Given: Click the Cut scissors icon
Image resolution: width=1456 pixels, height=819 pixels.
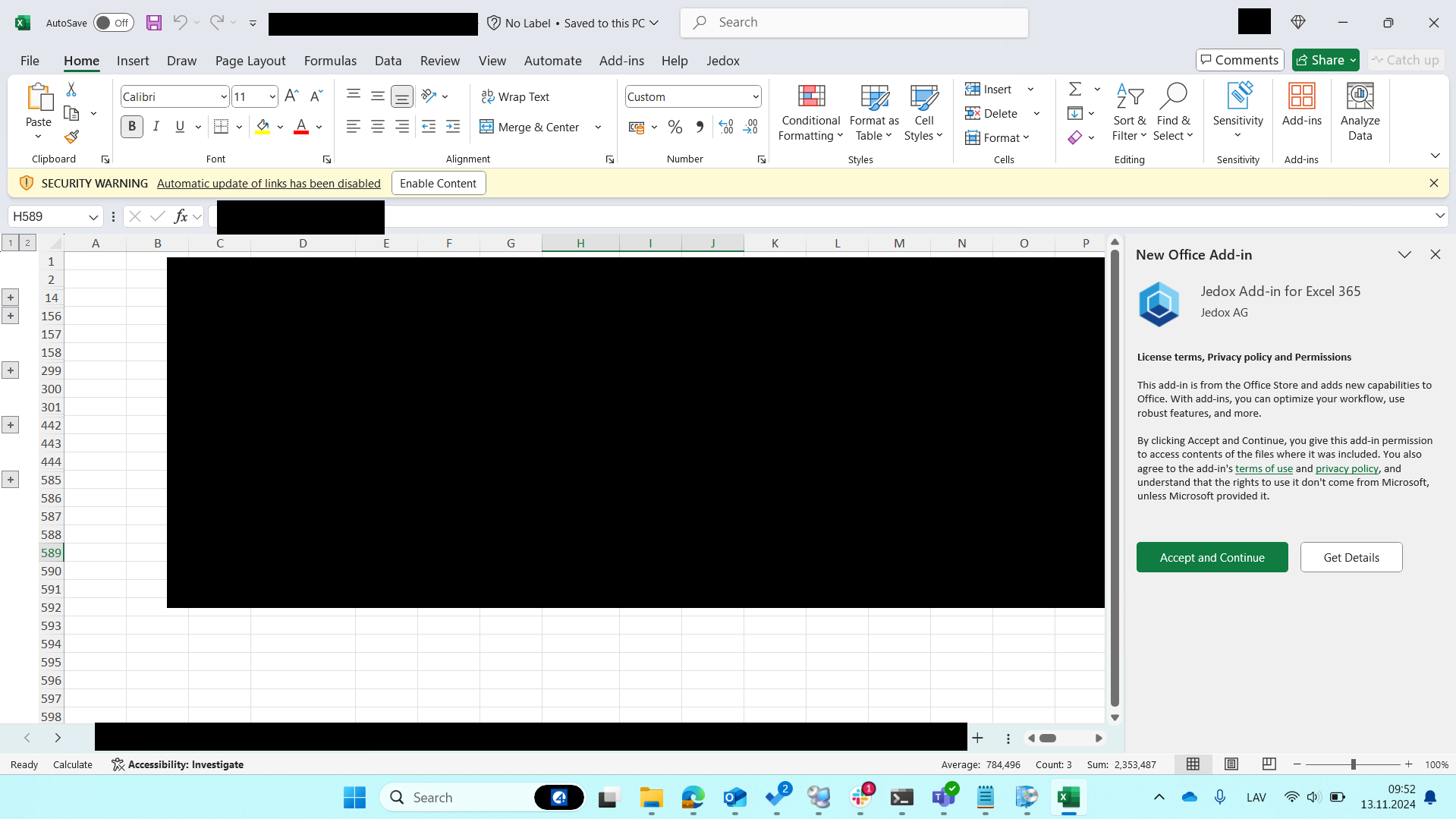Looking at the screenshot, I should (71, 90).
